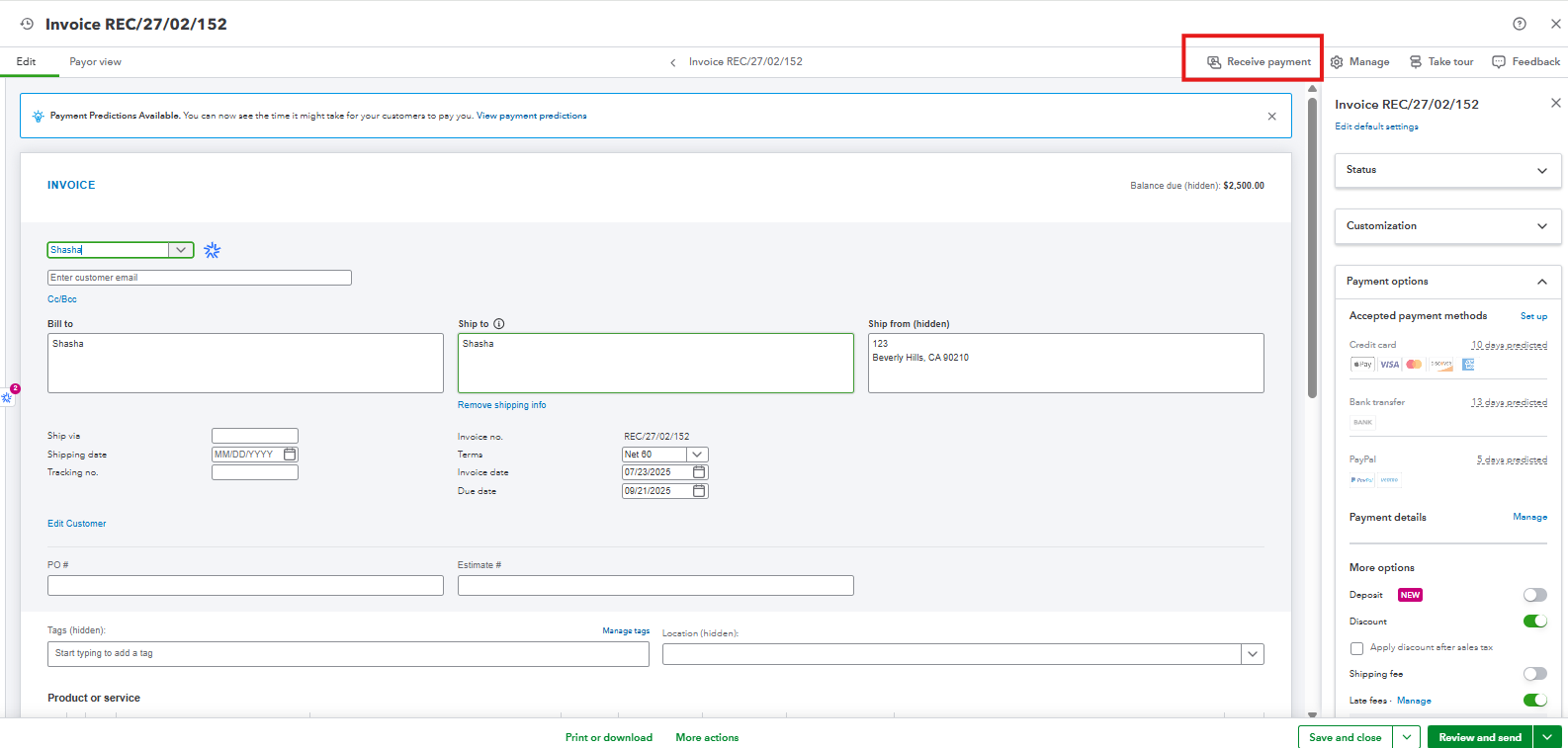1568x748 pixels.
Task: Click the Ship via input field
Action: (255, 436)
